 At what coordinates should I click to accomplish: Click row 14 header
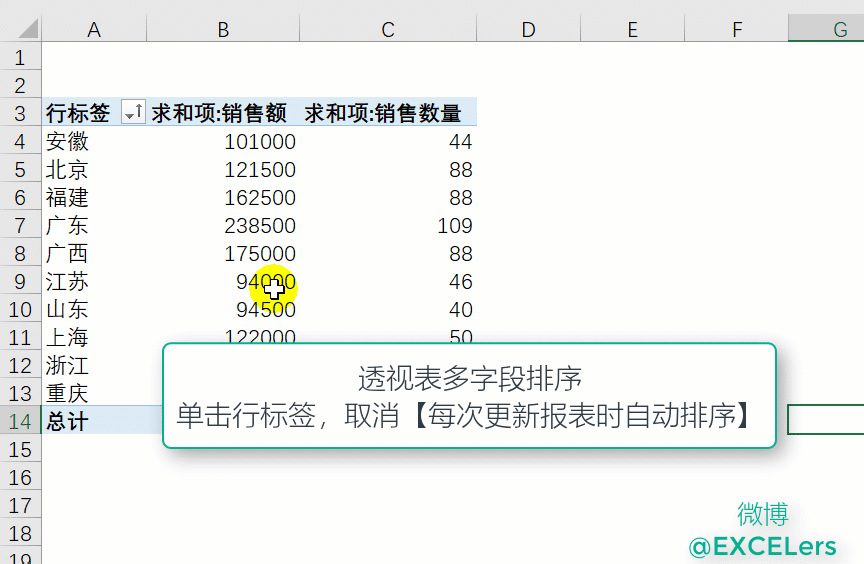pyautogui.click(x=20, y=421)
